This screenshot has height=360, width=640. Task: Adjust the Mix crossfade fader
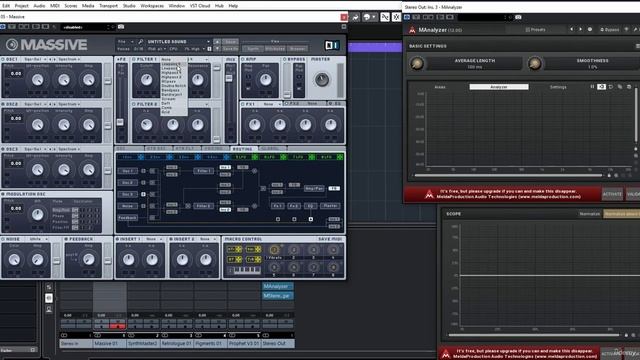229,78
